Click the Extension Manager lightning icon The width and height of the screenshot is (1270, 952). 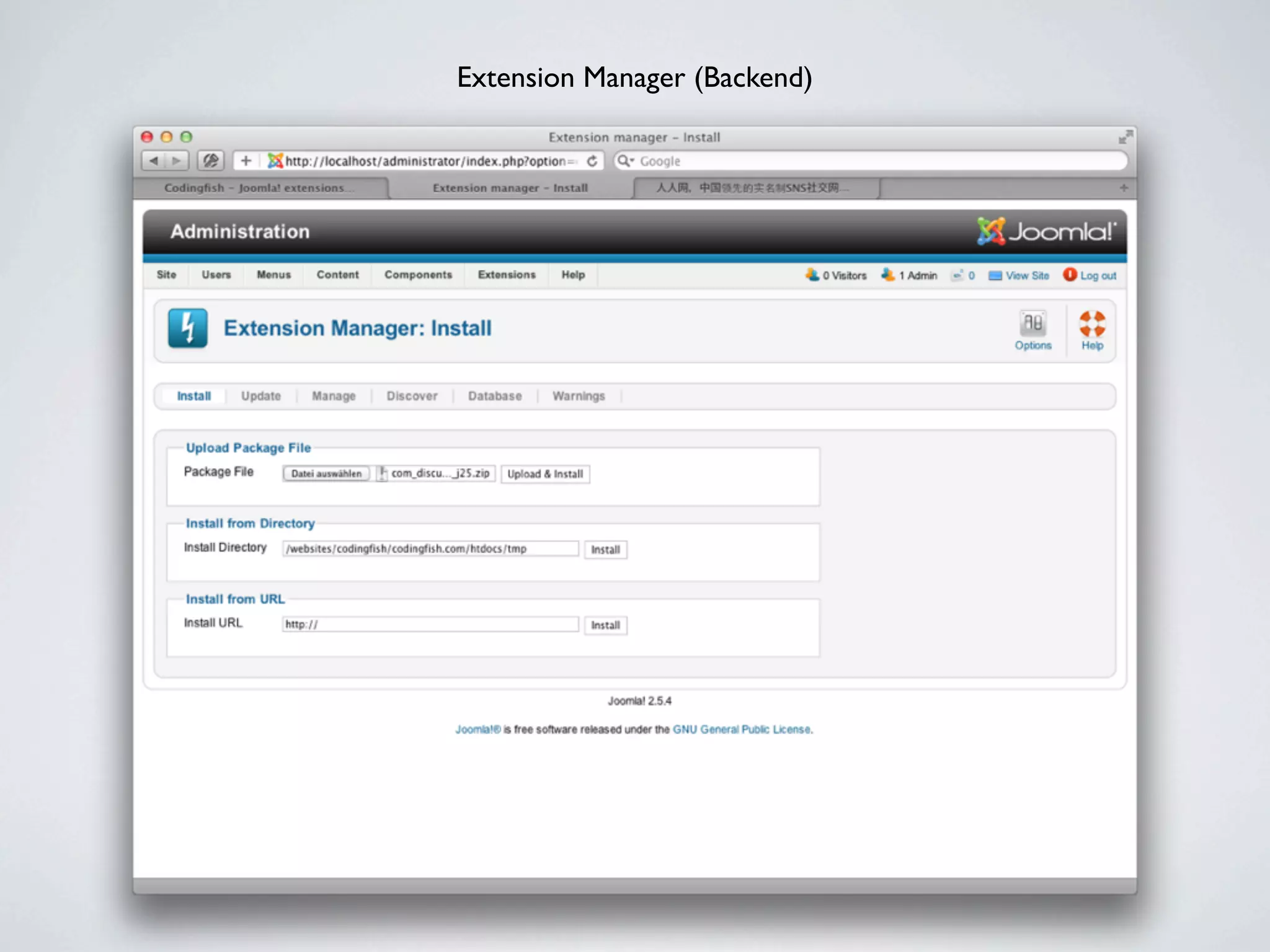187,328
